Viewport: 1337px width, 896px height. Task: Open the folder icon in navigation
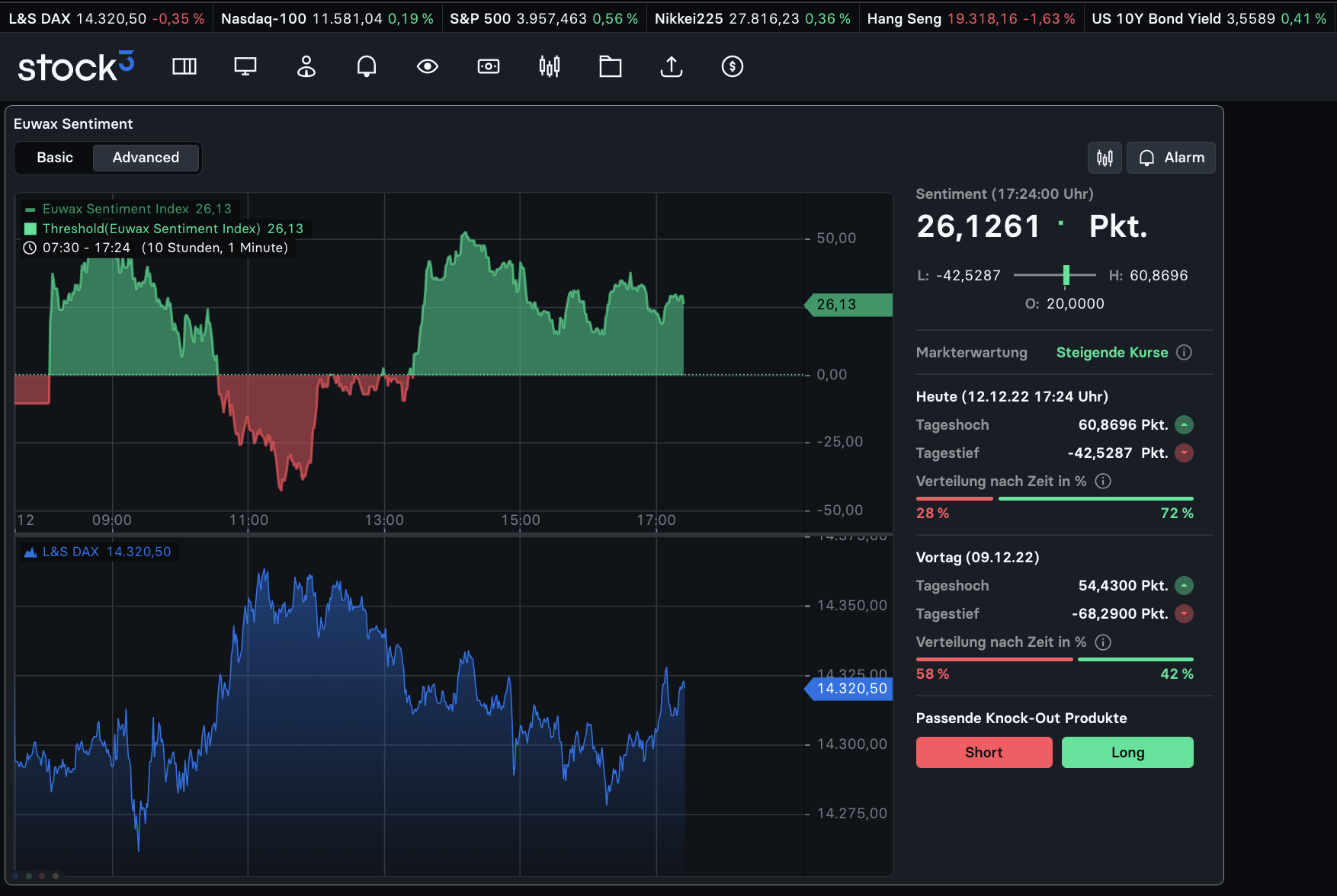[611, 66]
